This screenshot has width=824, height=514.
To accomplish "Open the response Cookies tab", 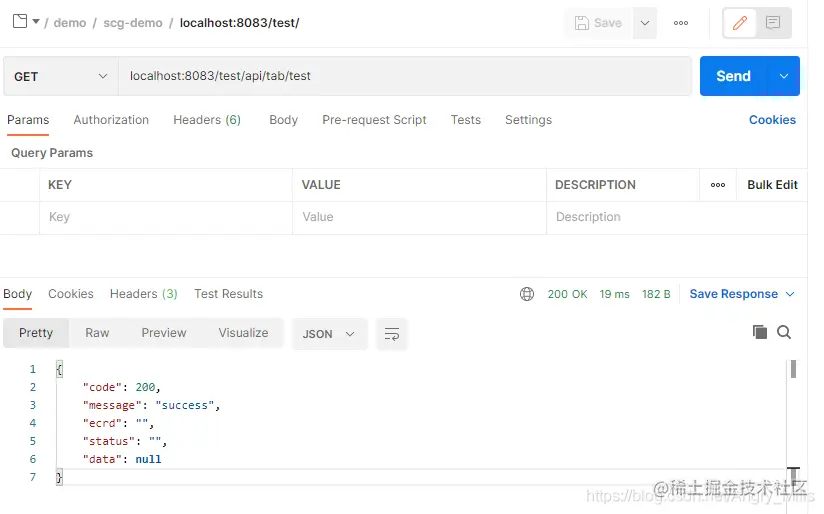I will click(x=71, y=294).
